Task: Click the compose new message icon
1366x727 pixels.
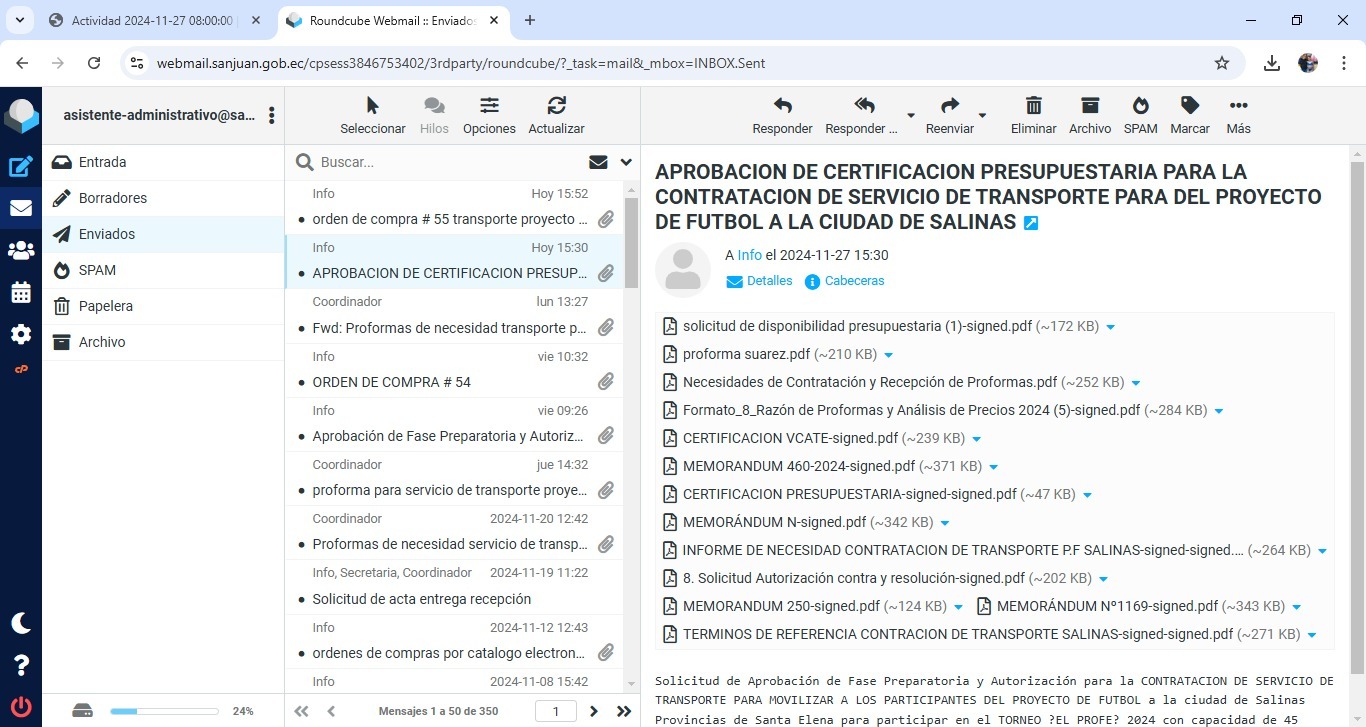Action: pyautogui.click(x=21, y=167)
